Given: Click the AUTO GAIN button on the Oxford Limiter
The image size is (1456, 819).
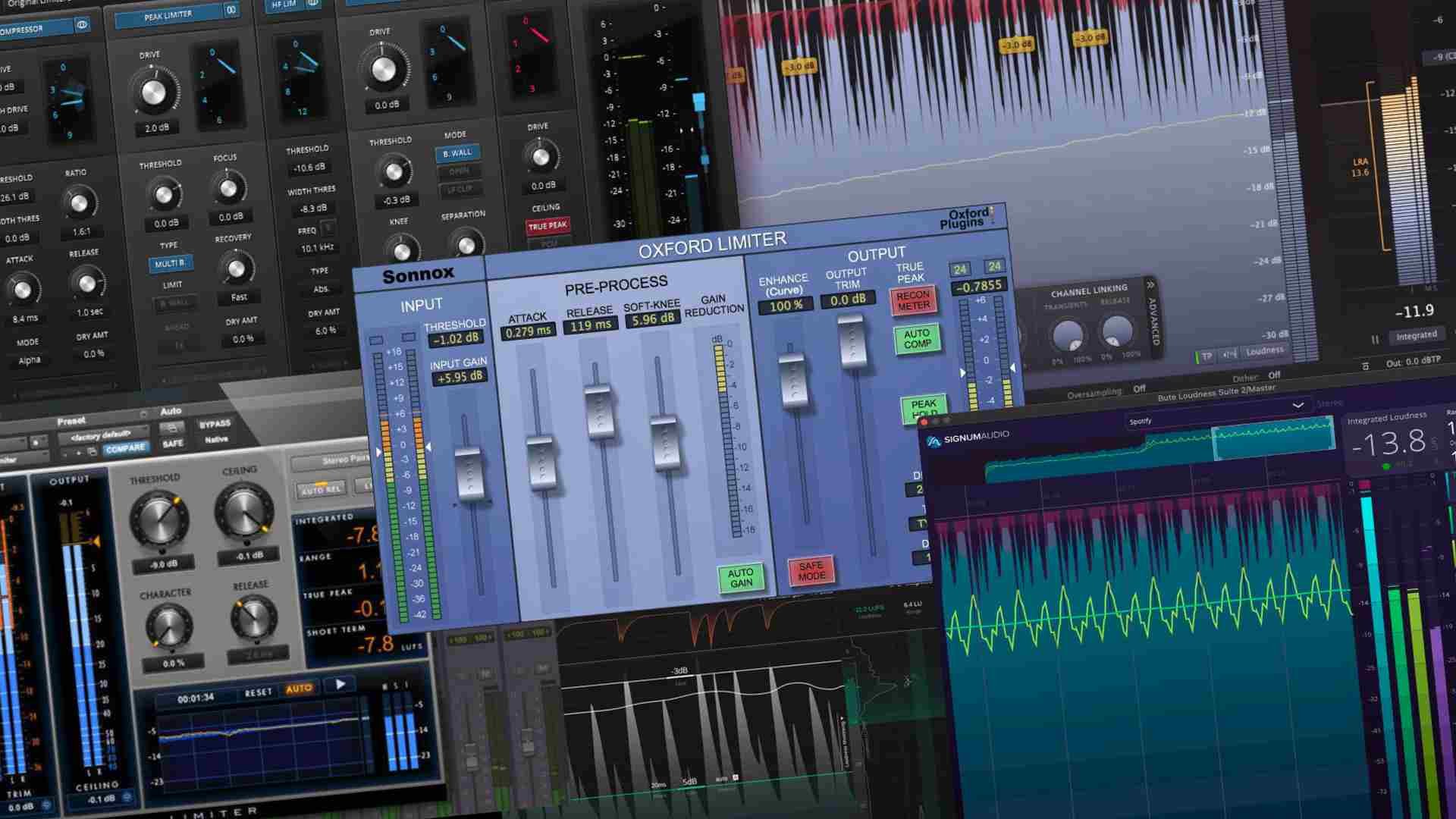Looking at the screenshot, I should pyautogui.click(x=741, y=576).
